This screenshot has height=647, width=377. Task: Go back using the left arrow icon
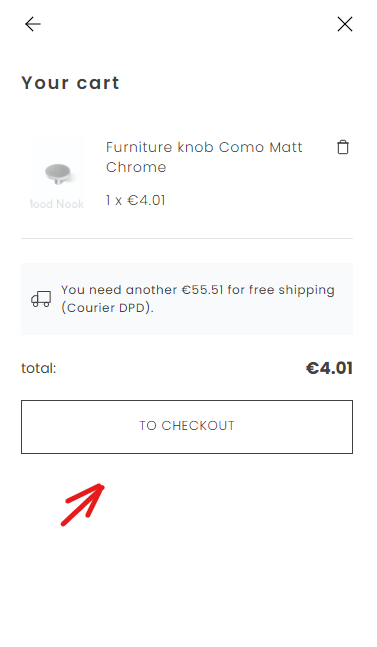click(33, 24)
